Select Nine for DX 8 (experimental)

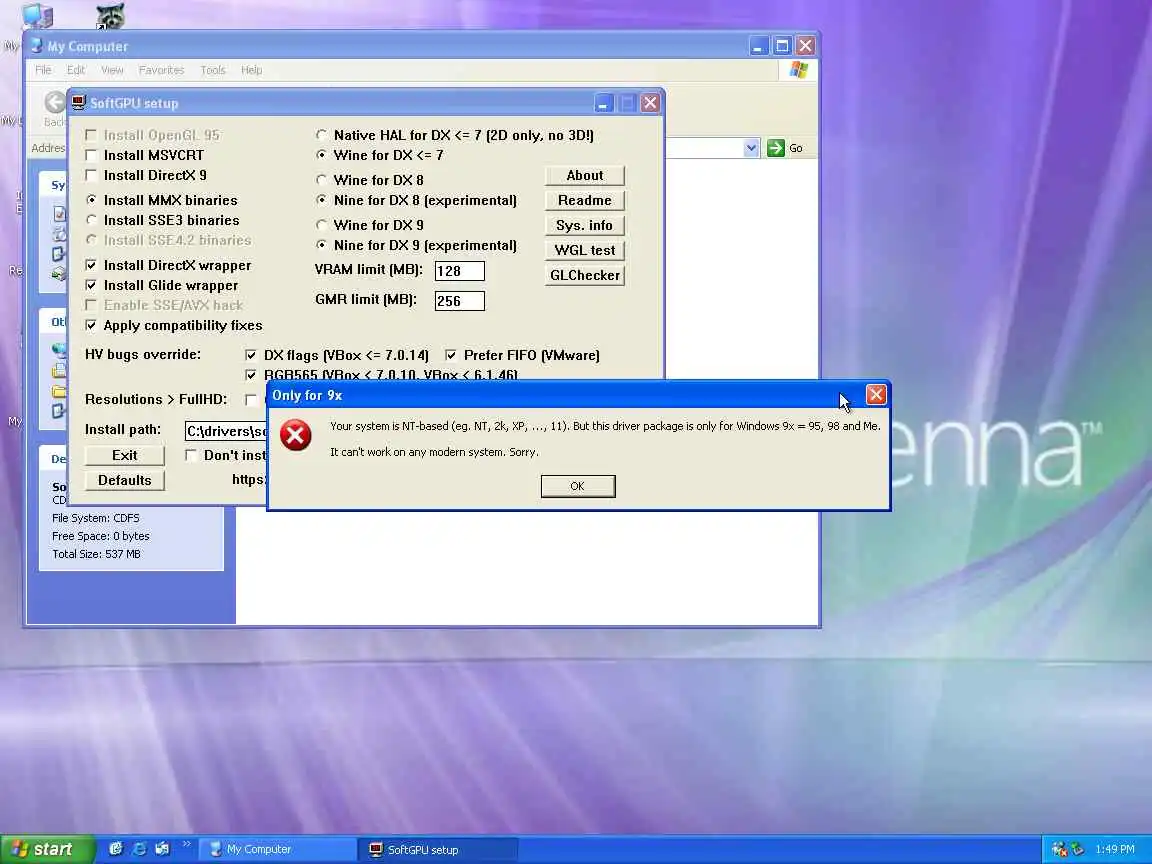click(x=321, y=200)
